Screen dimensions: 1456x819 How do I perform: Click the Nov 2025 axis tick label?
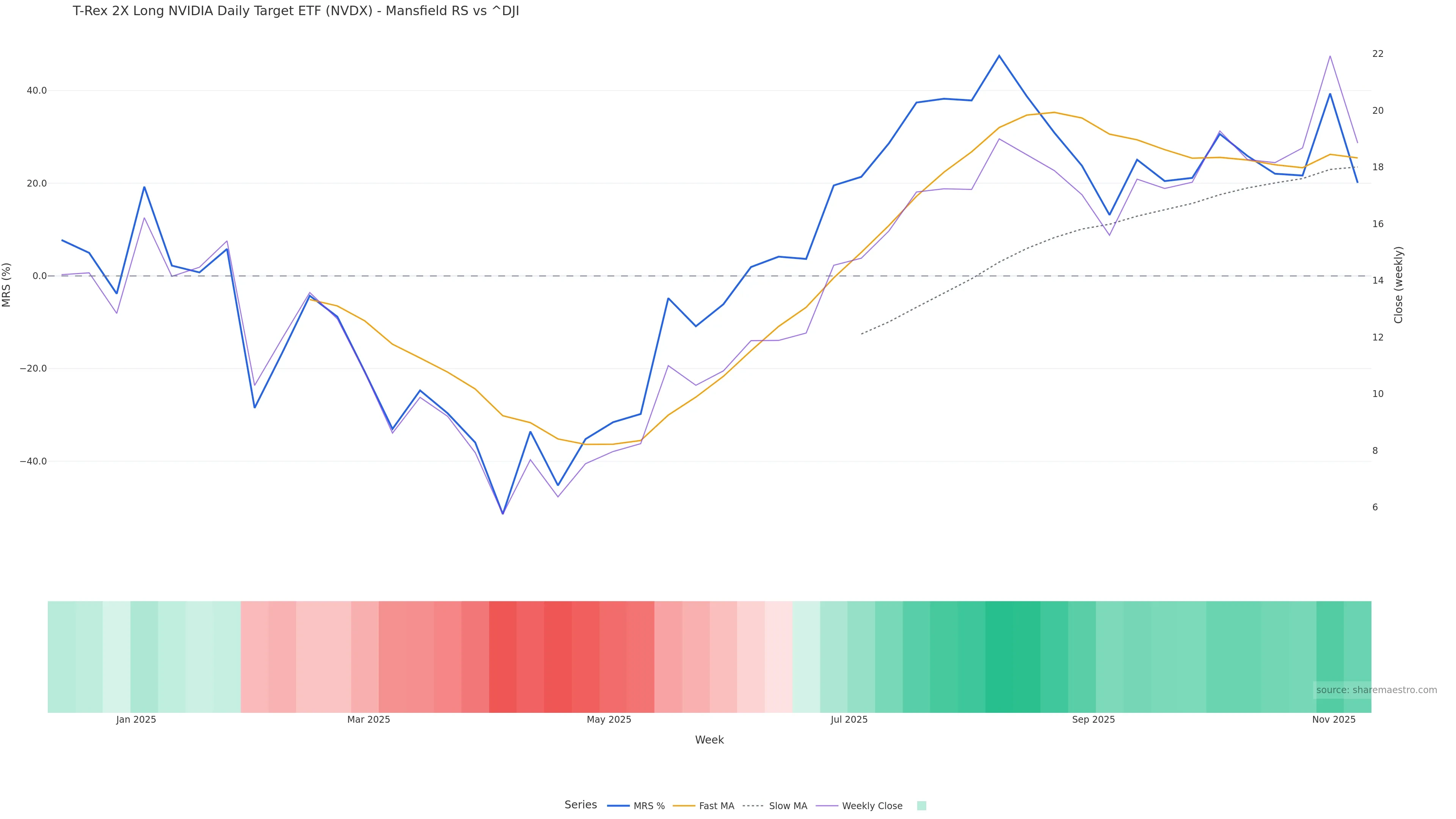coord(1334,720)
